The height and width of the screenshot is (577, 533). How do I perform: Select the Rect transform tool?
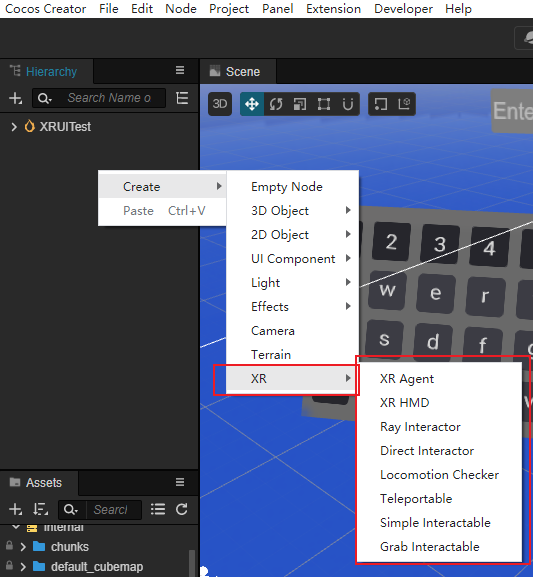coord(324,104)
